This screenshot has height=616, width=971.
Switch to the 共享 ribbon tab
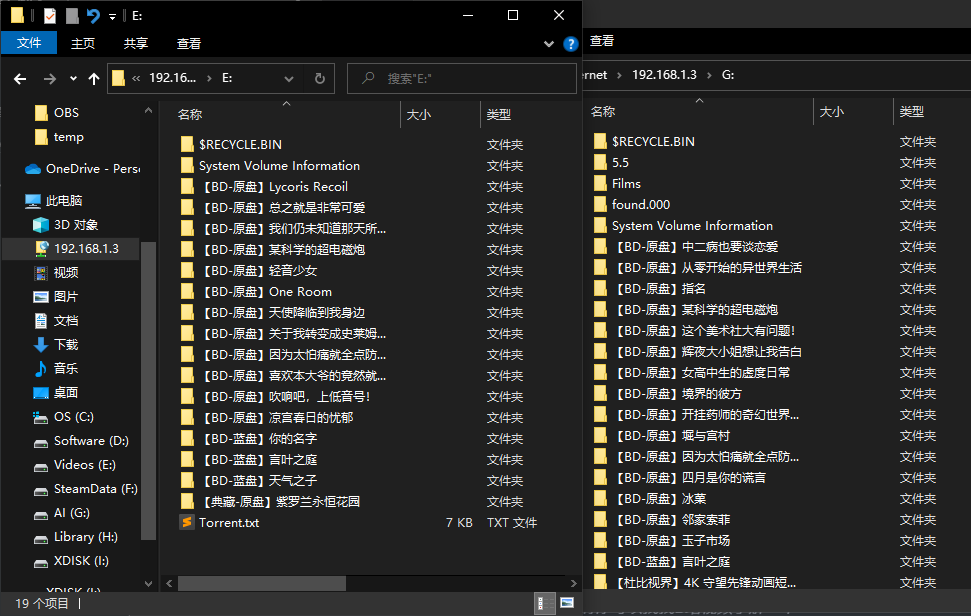[x=136, y=43]
